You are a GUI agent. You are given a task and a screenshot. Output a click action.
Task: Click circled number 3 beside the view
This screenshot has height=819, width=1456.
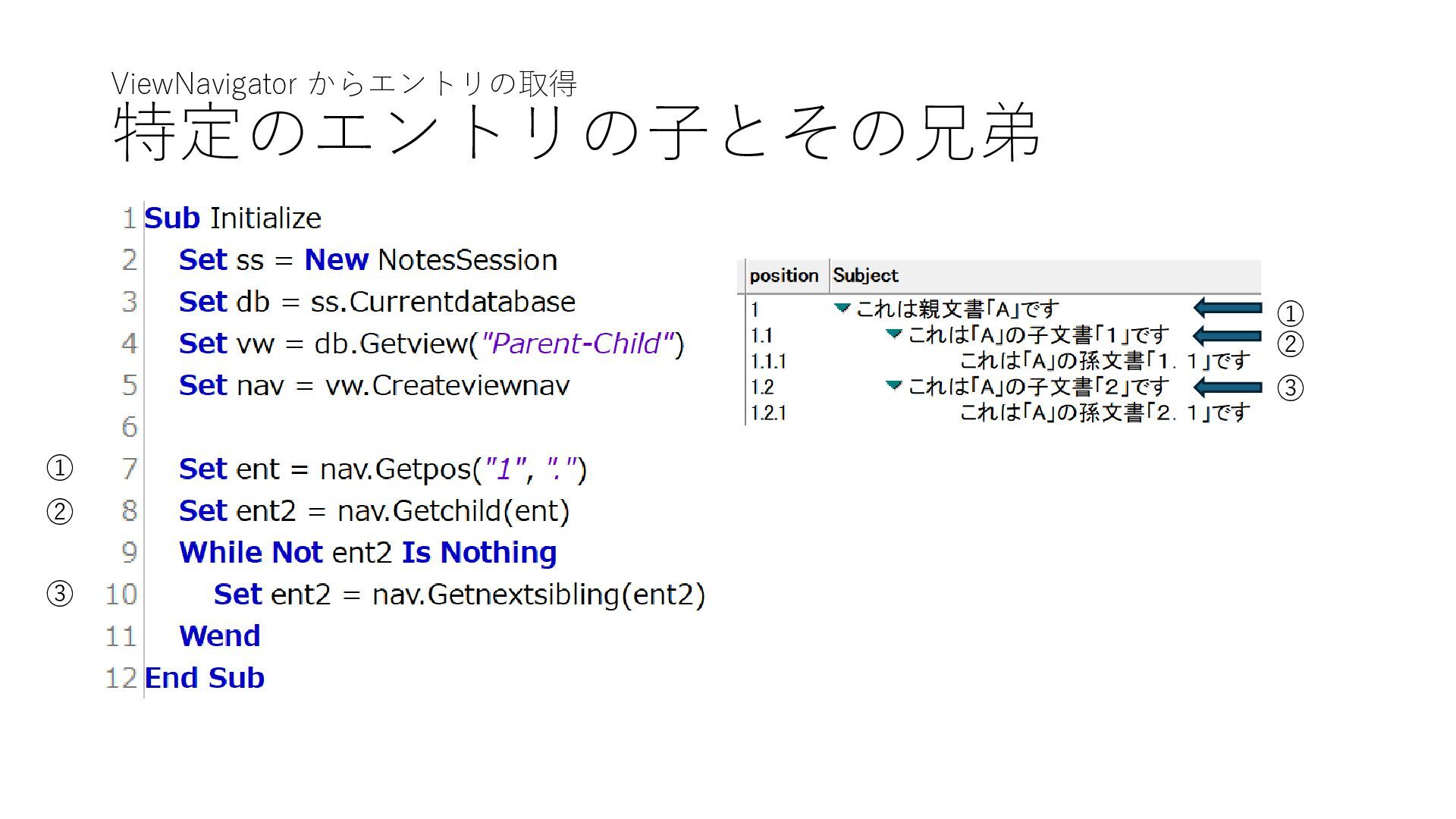tap(1290, 388)
